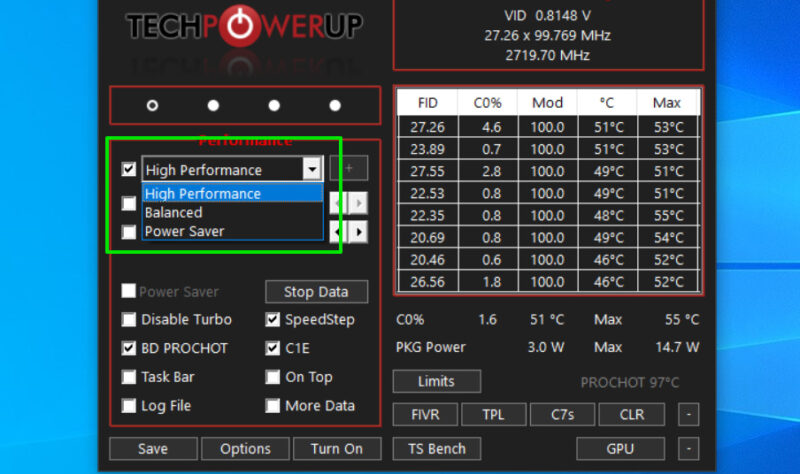Select the 22.35 FID table cell
Screen dimensions: 800x474
click(x=428, y=215)
